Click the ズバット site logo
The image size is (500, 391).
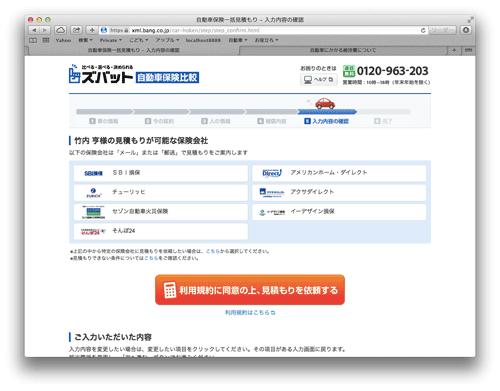pos(134,74)
